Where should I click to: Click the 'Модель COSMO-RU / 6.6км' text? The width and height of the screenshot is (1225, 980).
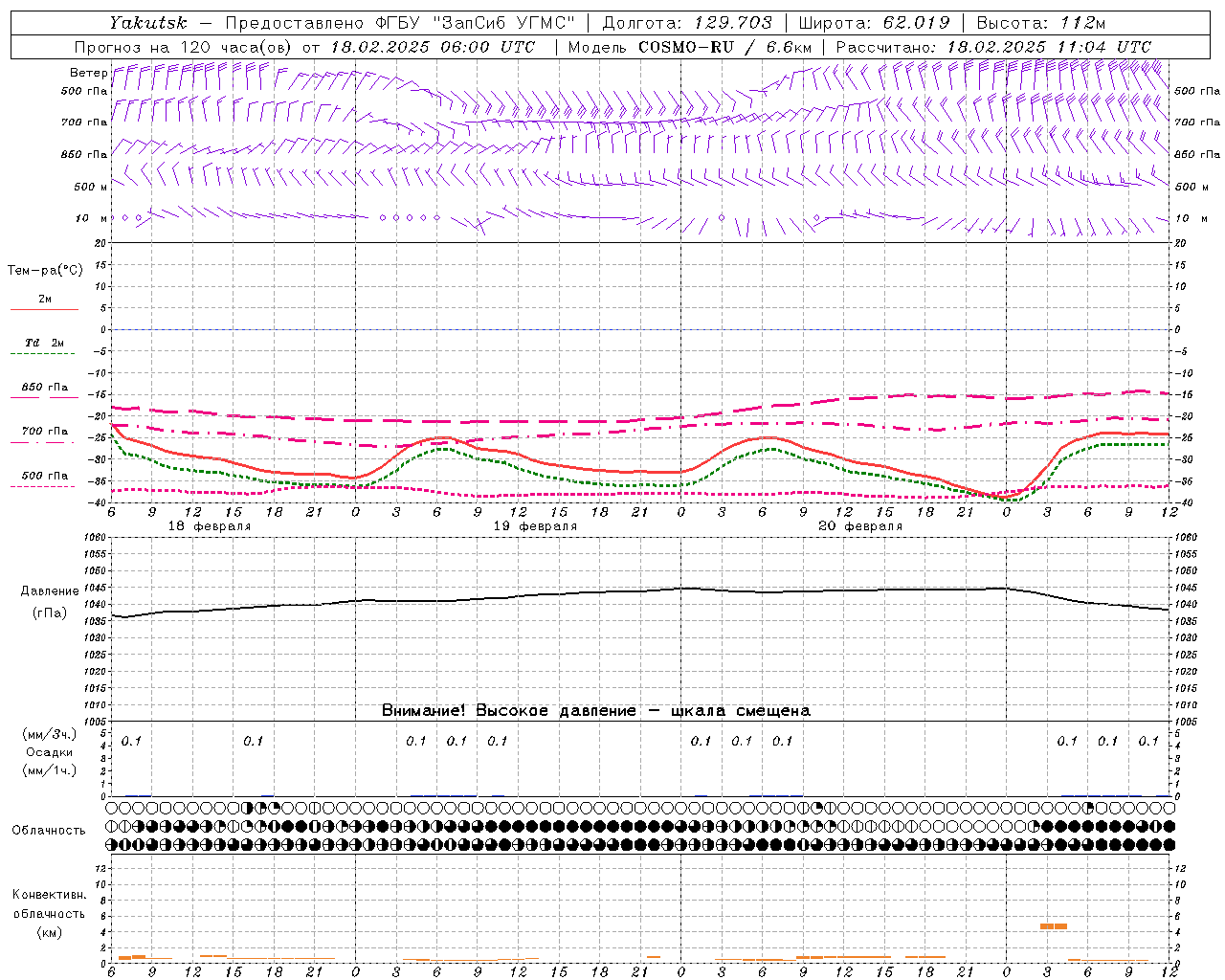[x=689, y=47]
